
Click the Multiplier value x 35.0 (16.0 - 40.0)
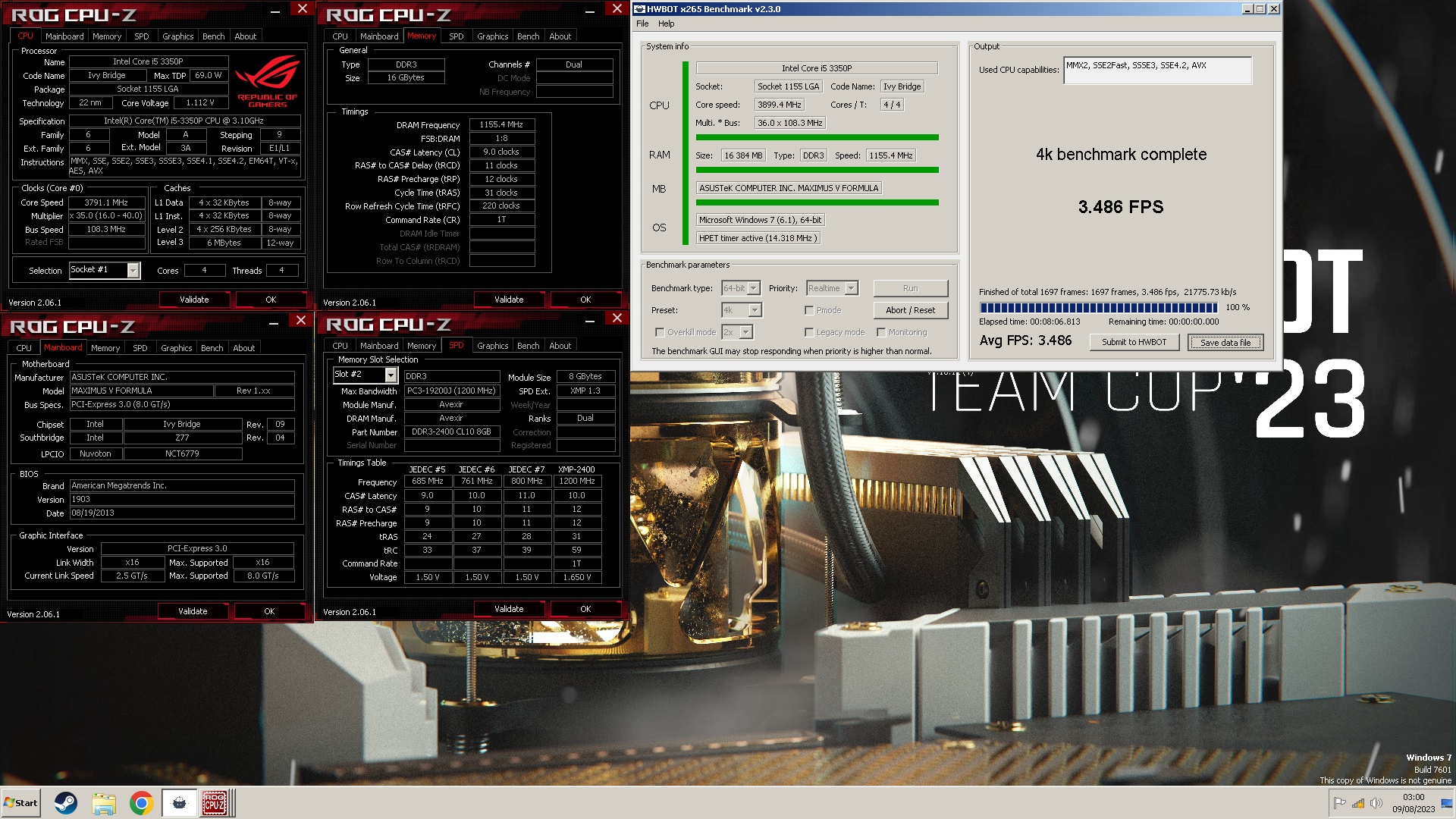click(x=105, y=216)
